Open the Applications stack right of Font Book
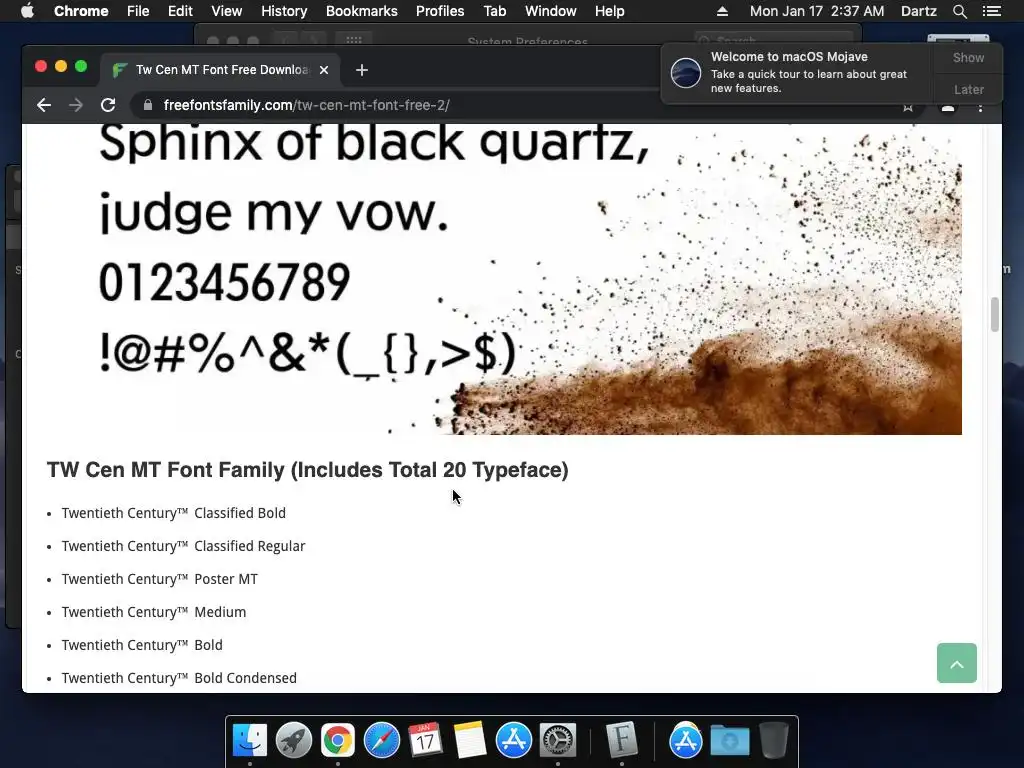The width and height of the screenshot is (1024, 768). (685, 741)
